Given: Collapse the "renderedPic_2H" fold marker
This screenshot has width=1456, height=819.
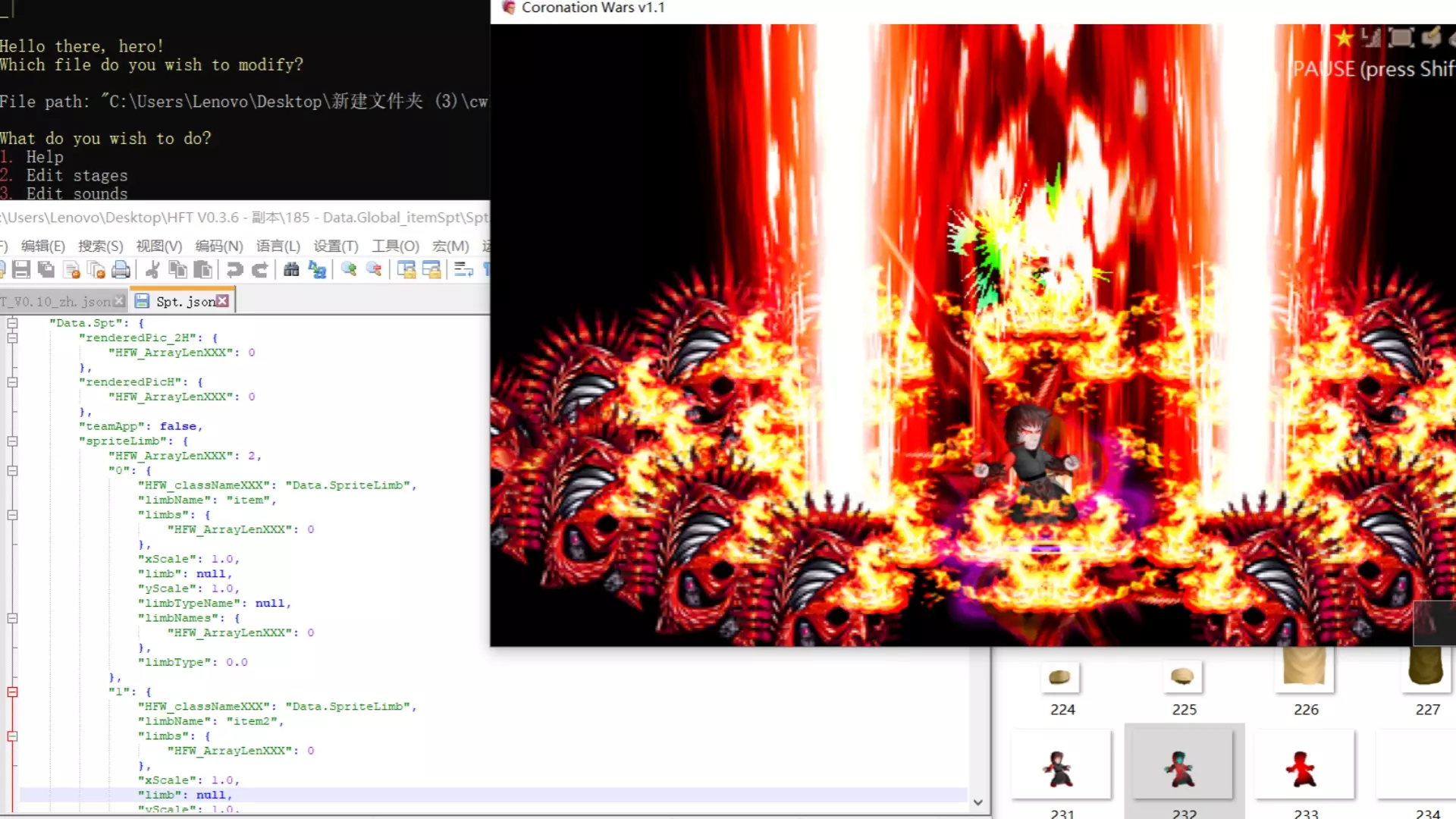Looking at the screenshot, I should [x=12, y=337].
